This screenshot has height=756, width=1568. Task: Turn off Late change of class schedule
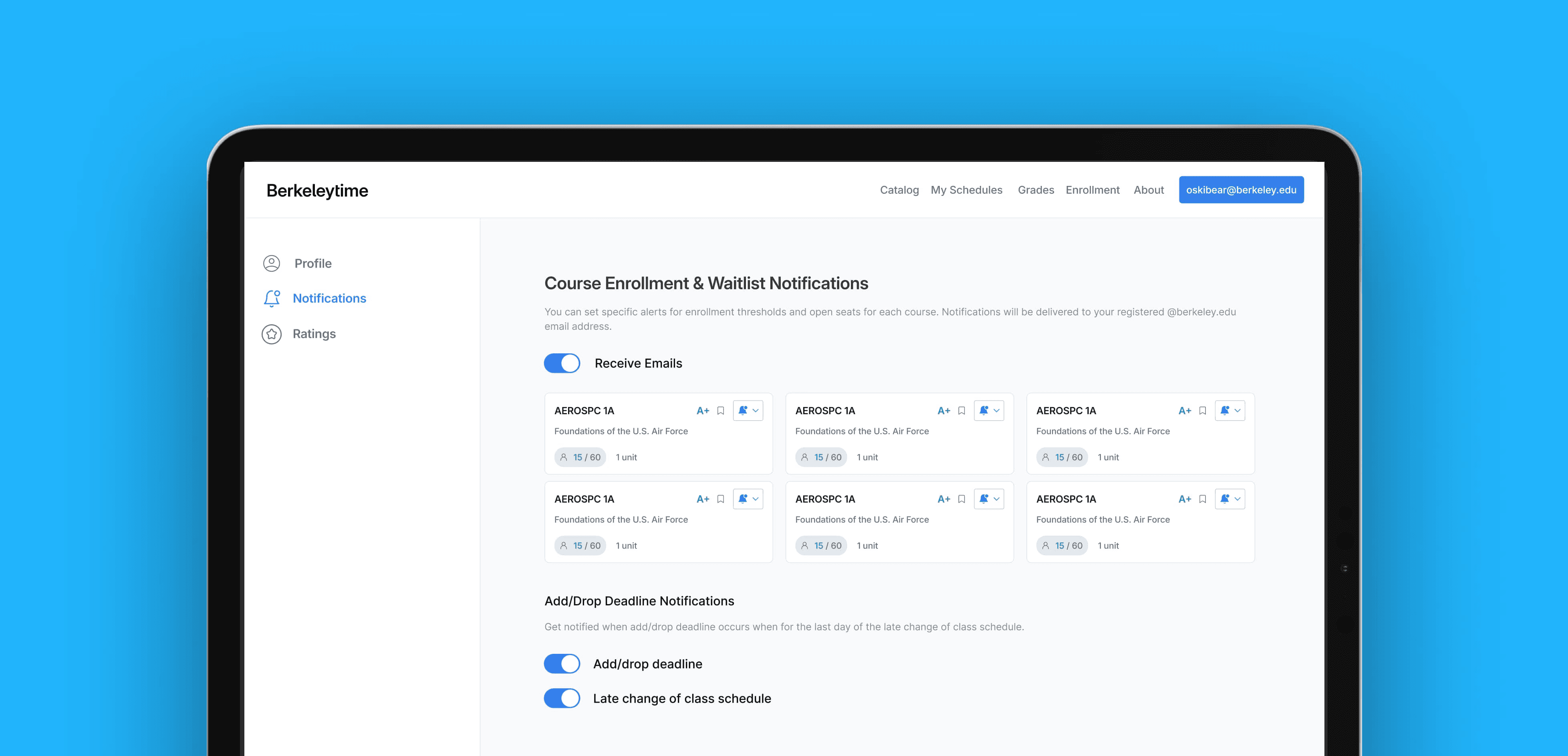coord(562,698)
